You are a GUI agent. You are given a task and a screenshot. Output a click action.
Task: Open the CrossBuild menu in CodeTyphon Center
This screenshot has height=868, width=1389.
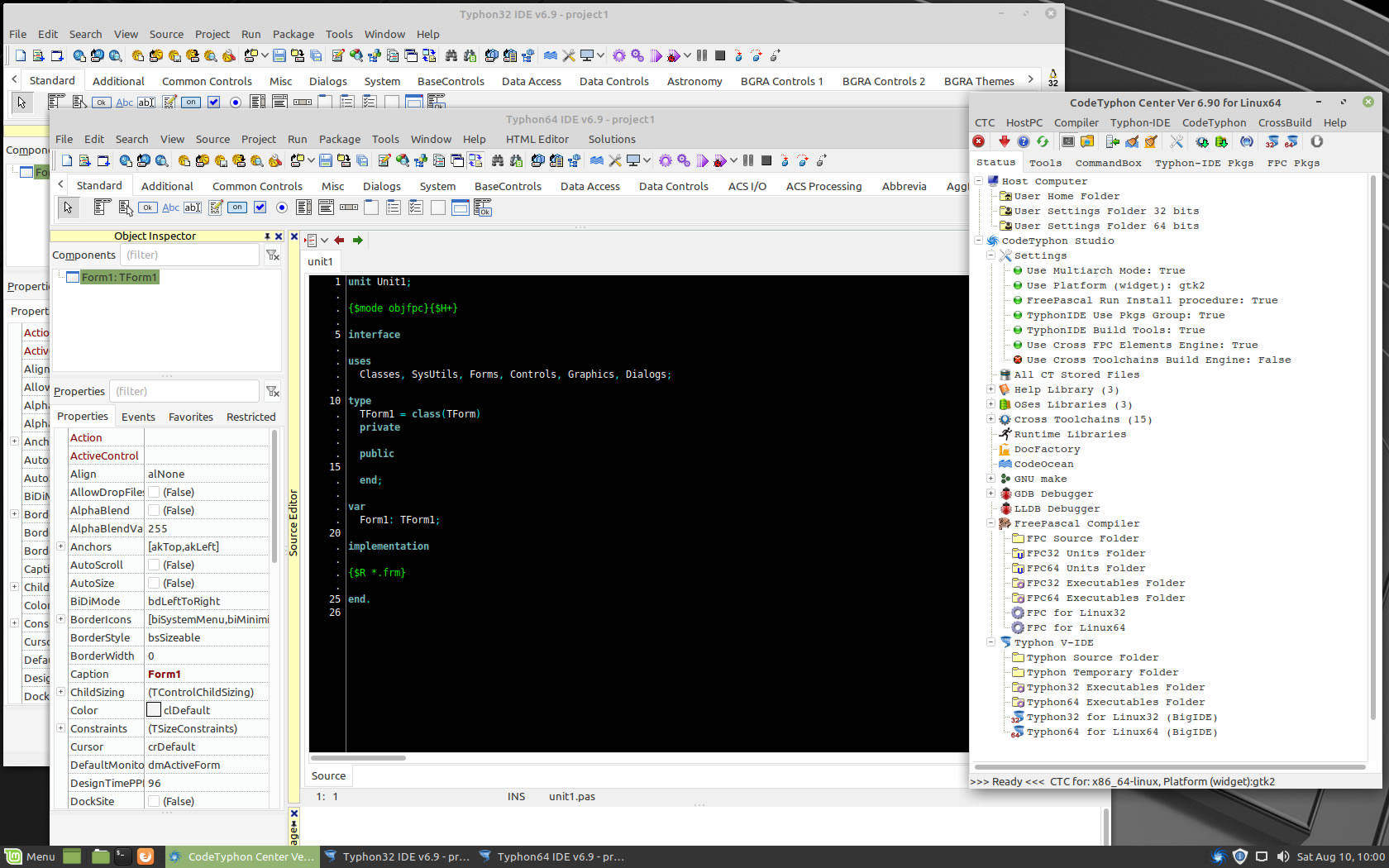(x=1285, y=122)
